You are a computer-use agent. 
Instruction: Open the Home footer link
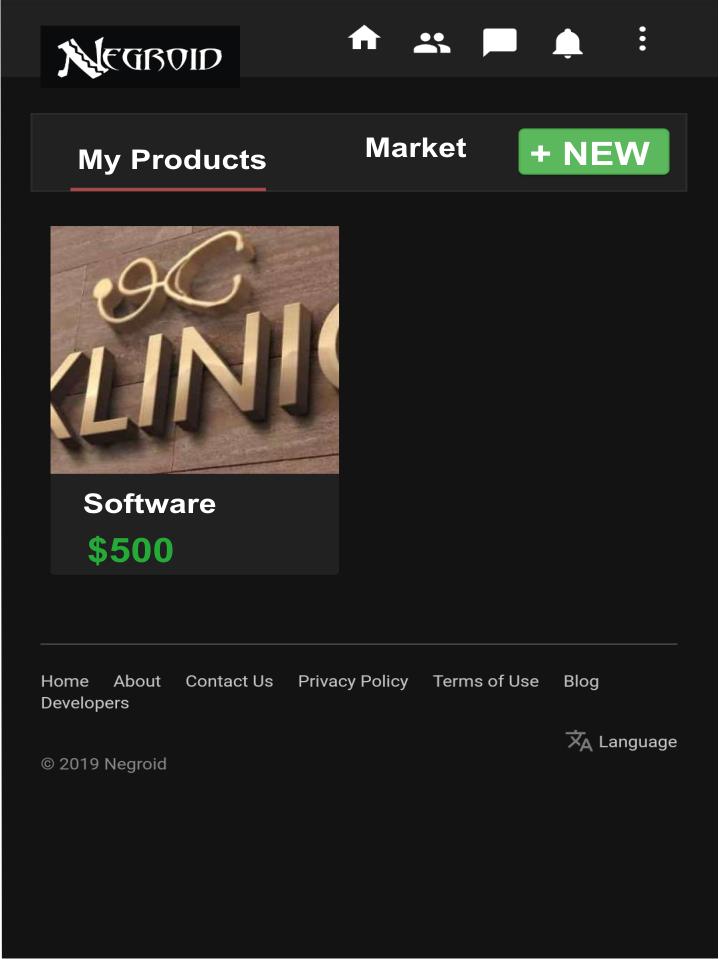(x=65, y=681)
